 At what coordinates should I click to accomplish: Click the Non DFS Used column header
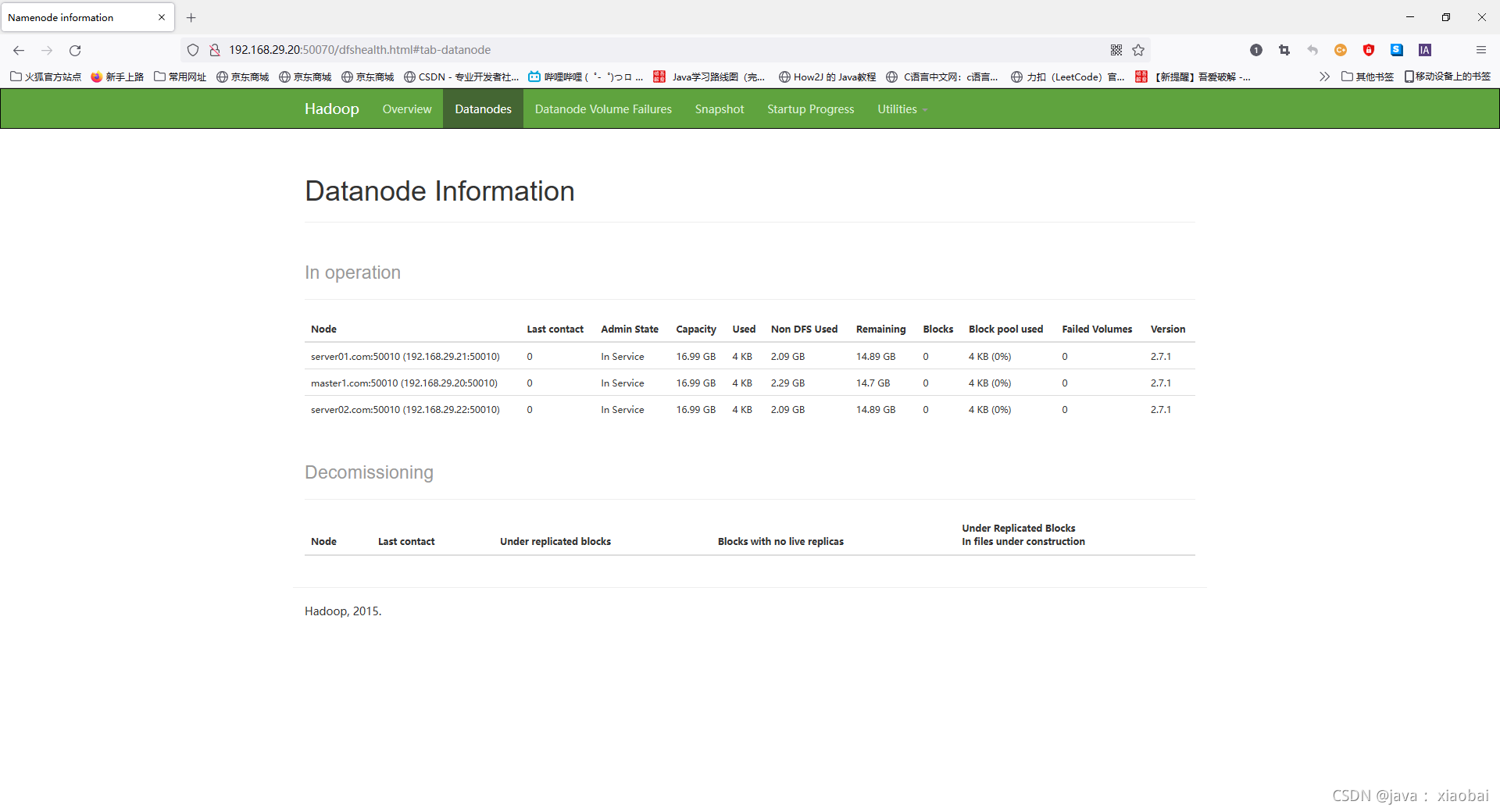(x=804, y=329)
